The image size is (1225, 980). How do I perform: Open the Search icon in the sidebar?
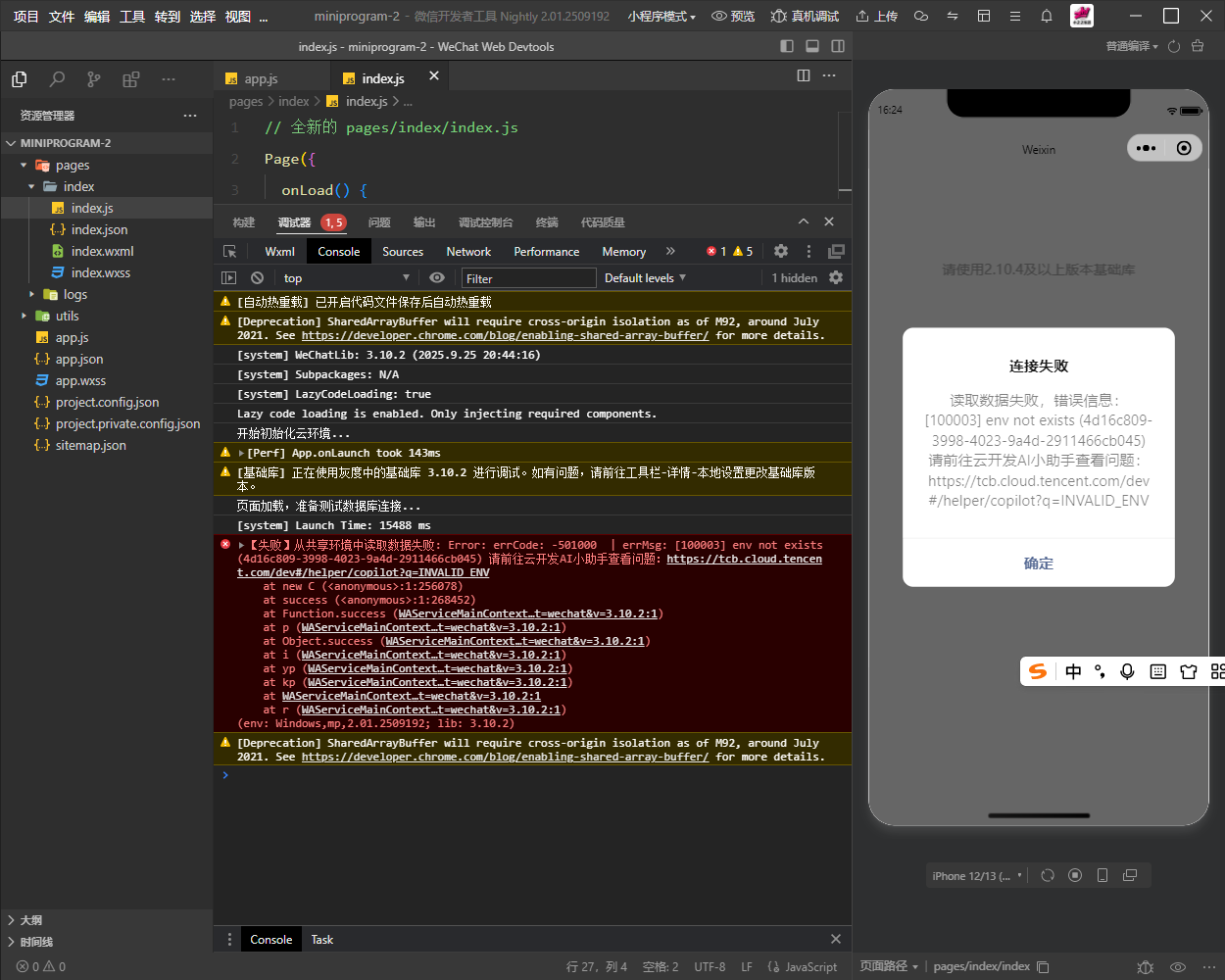point(57,79)
